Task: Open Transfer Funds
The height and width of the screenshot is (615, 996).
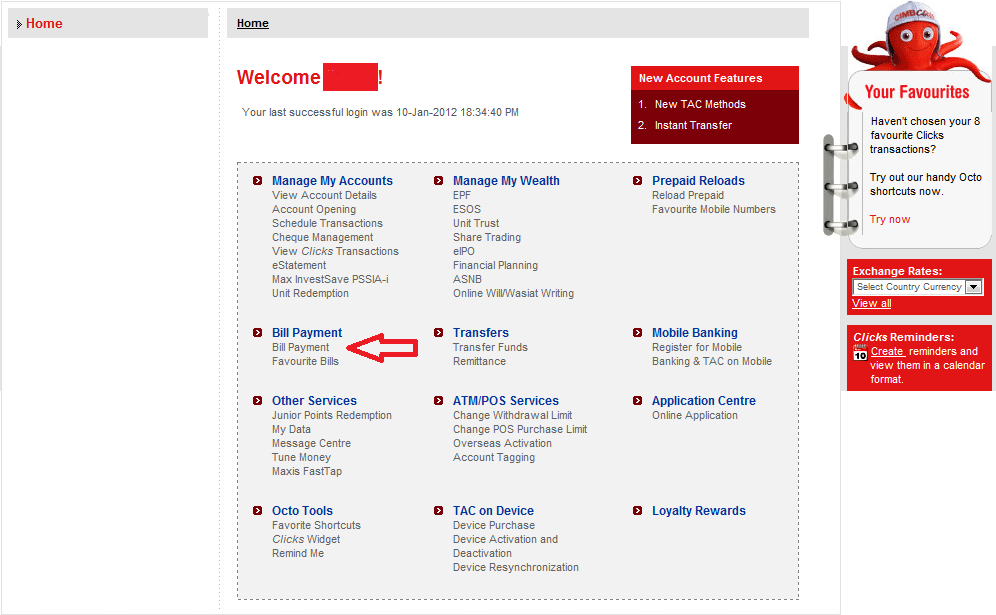Action: (x=490, y=347)
